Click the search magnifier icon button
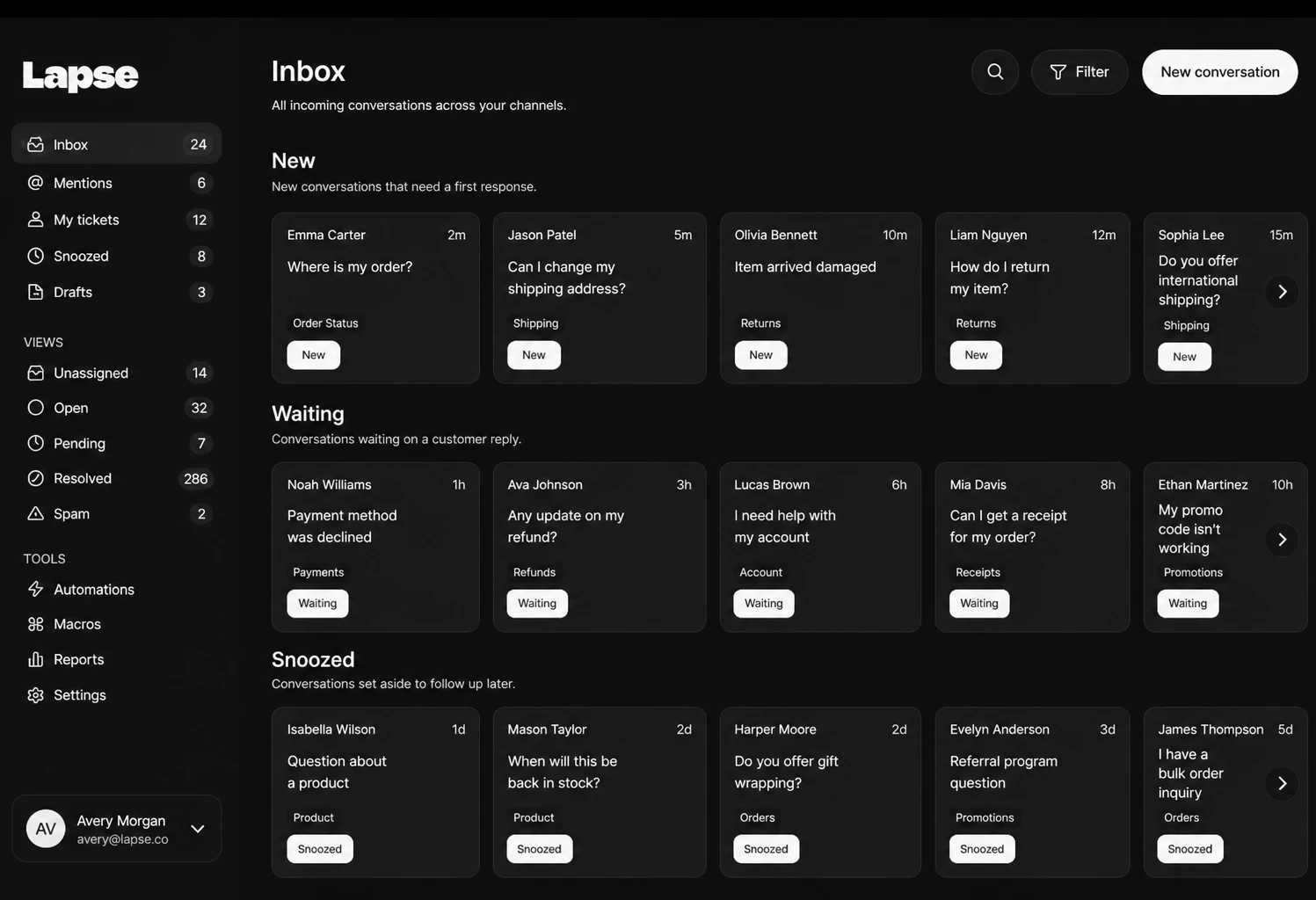Screen dimensions: 1316x900 [995, 72]
